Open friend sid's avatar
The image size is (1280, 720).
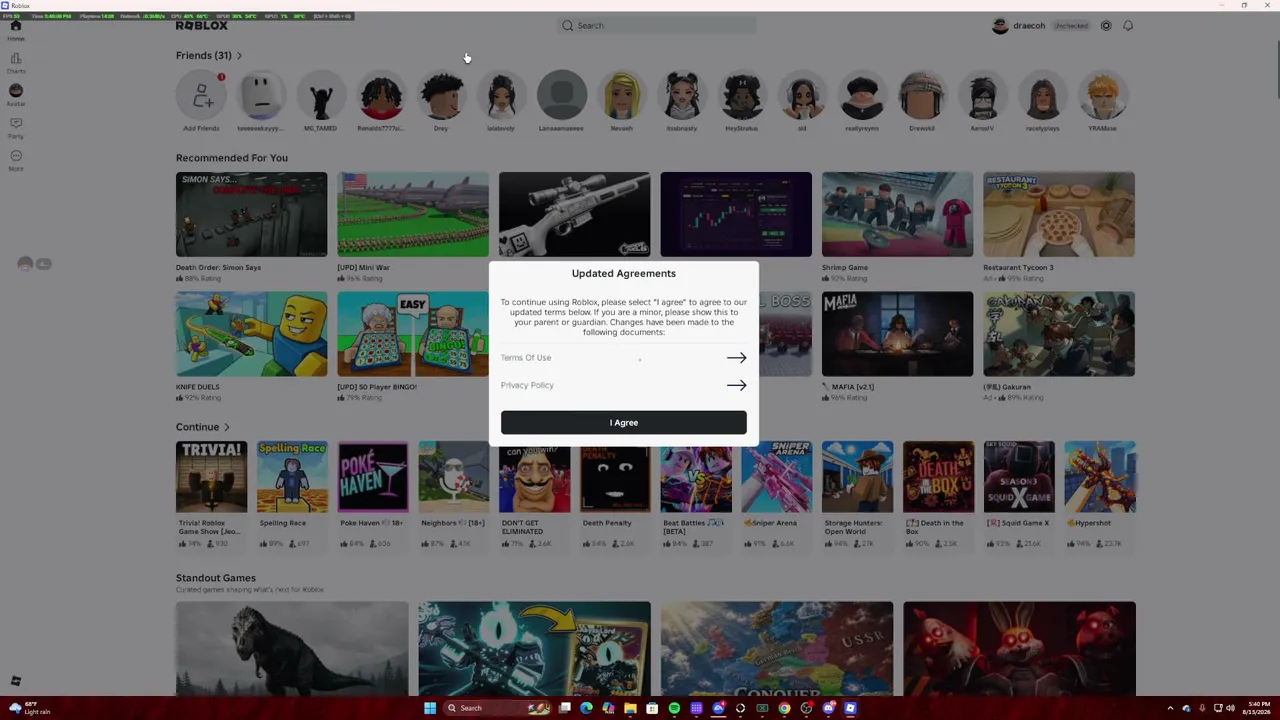802,95
